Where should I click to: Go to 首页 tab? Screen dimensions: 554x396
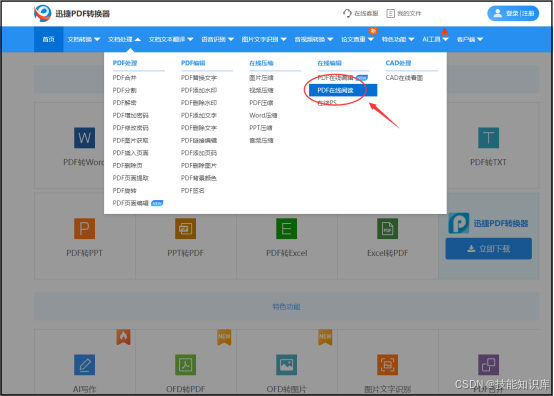click(x=48, y=39)
